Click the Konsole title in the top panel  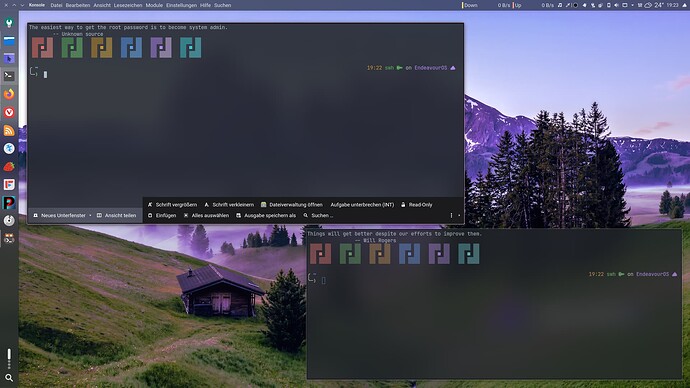(x=37, y=5)
